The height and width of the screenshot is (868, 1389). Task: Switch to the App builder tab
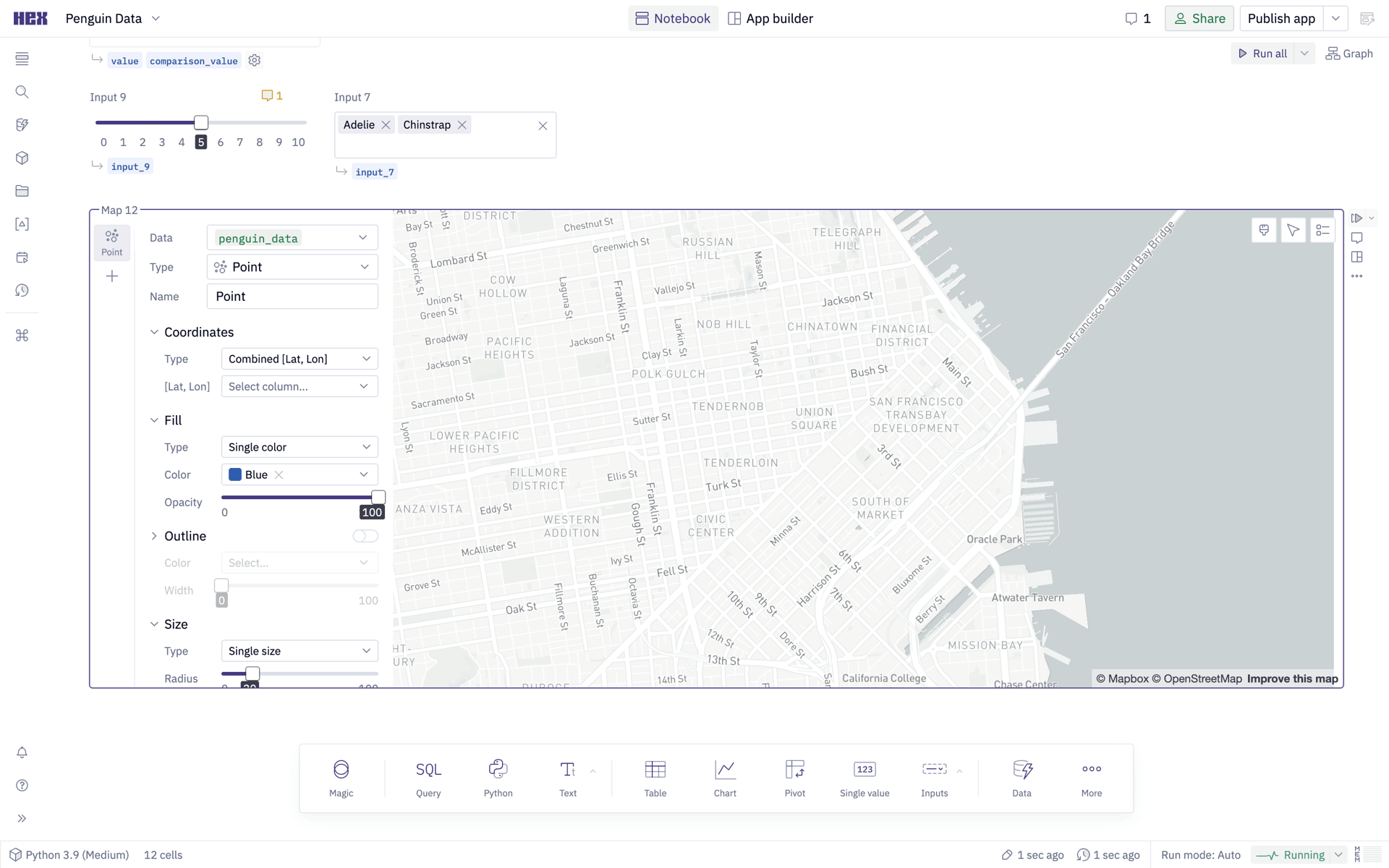[x=770, y=19]
